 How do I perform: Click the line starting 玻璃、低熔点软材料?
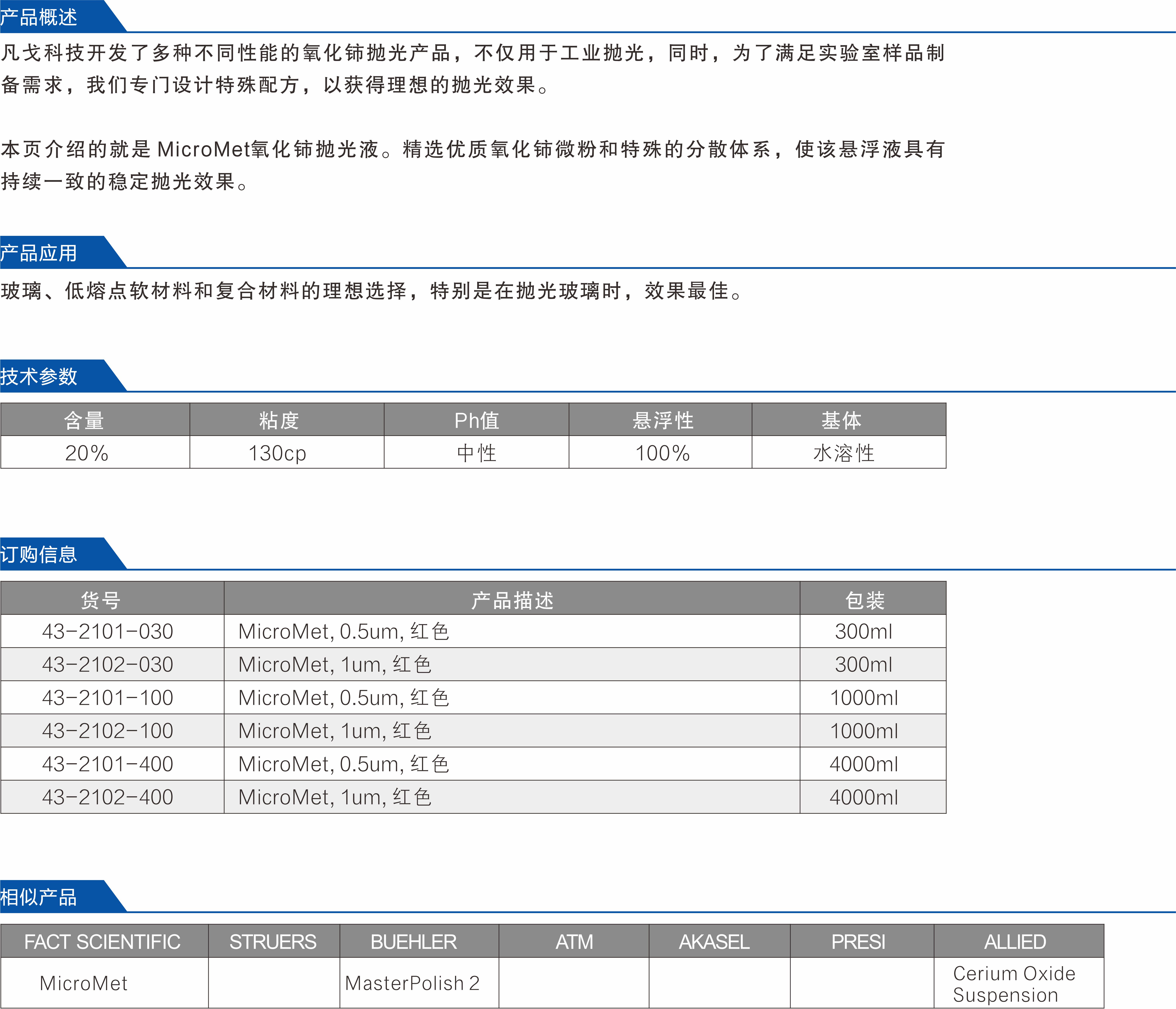click(x=372, y=291)
